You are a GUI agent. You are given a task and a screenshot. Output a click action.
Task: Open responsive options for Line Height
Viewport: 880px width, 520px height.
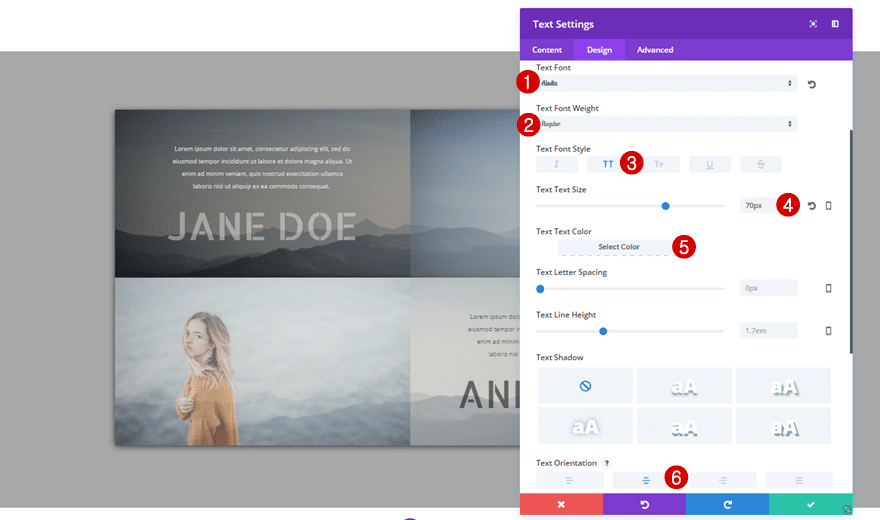pyautogui.click(x=828, y=331)
